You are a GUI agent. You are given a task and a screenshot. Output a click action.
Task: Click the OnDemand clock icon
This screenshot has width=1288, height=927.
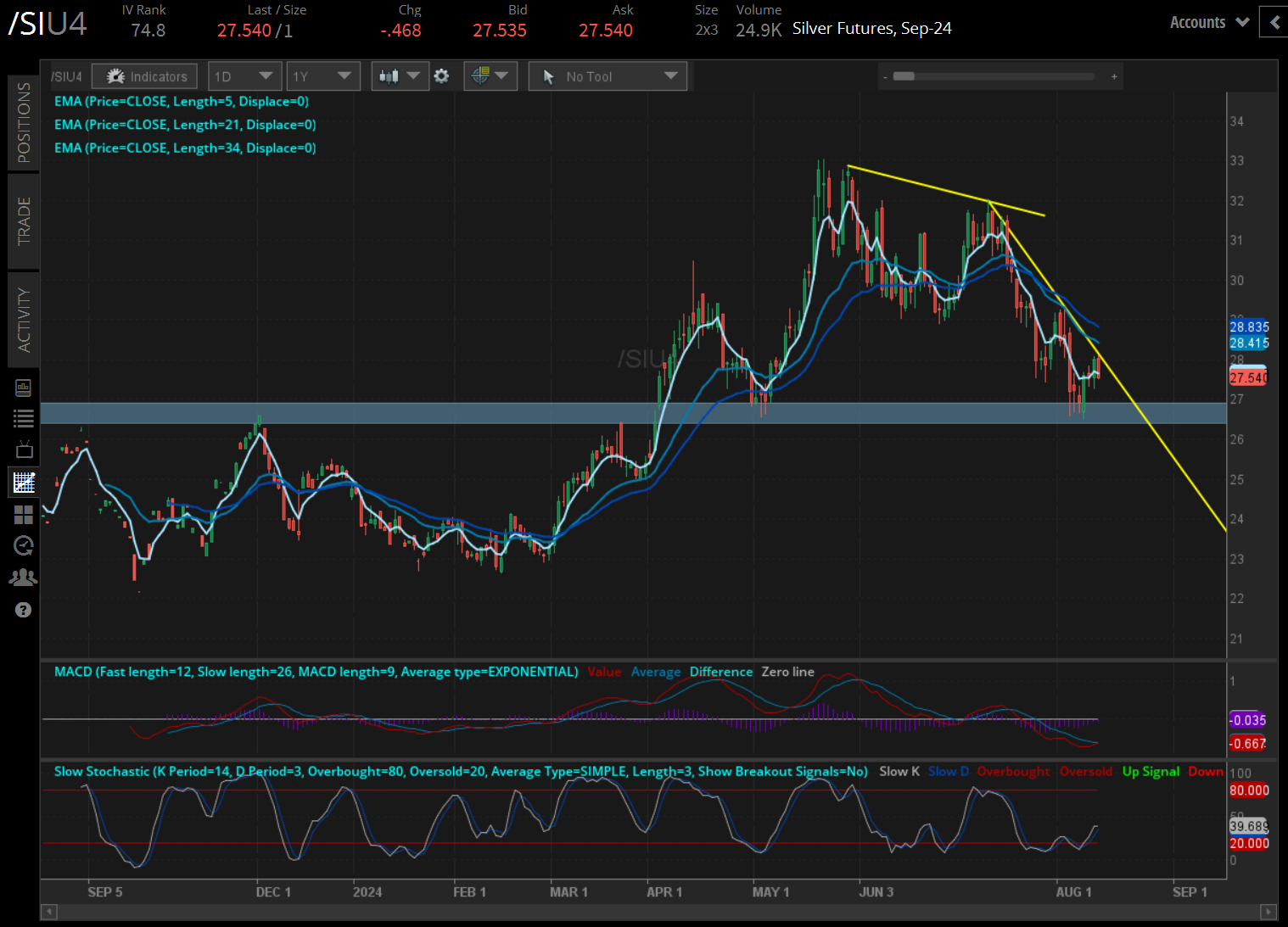point(24,545)
